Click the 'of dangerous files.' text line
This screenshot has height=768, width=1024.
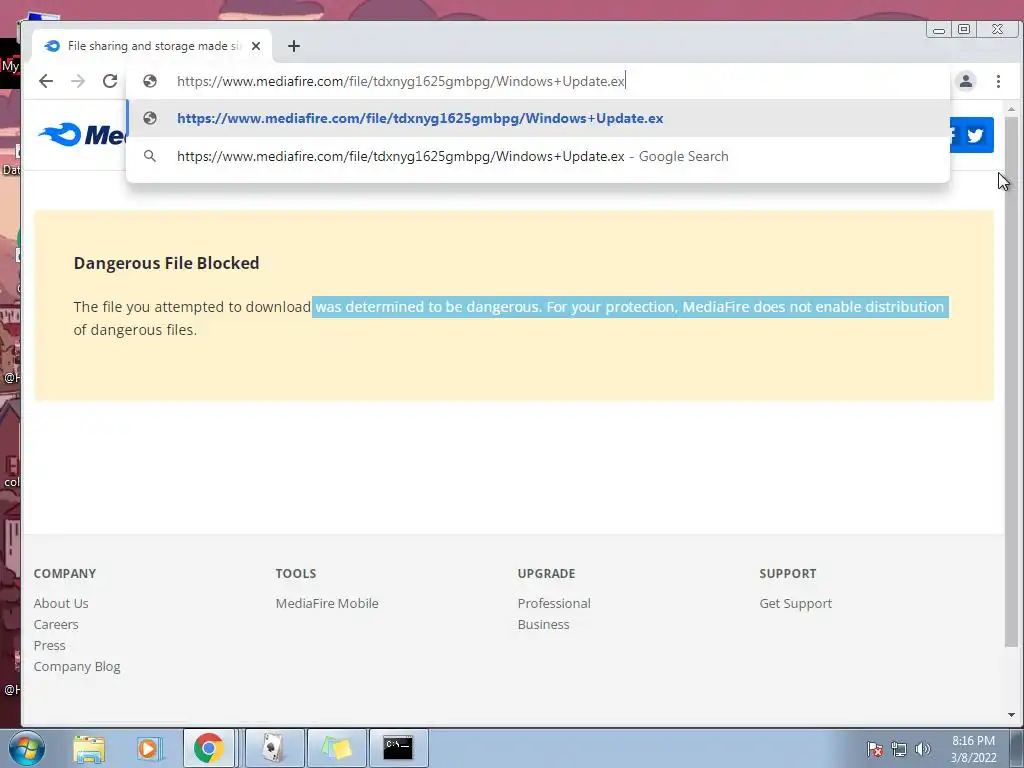click(x=135, y=330)
